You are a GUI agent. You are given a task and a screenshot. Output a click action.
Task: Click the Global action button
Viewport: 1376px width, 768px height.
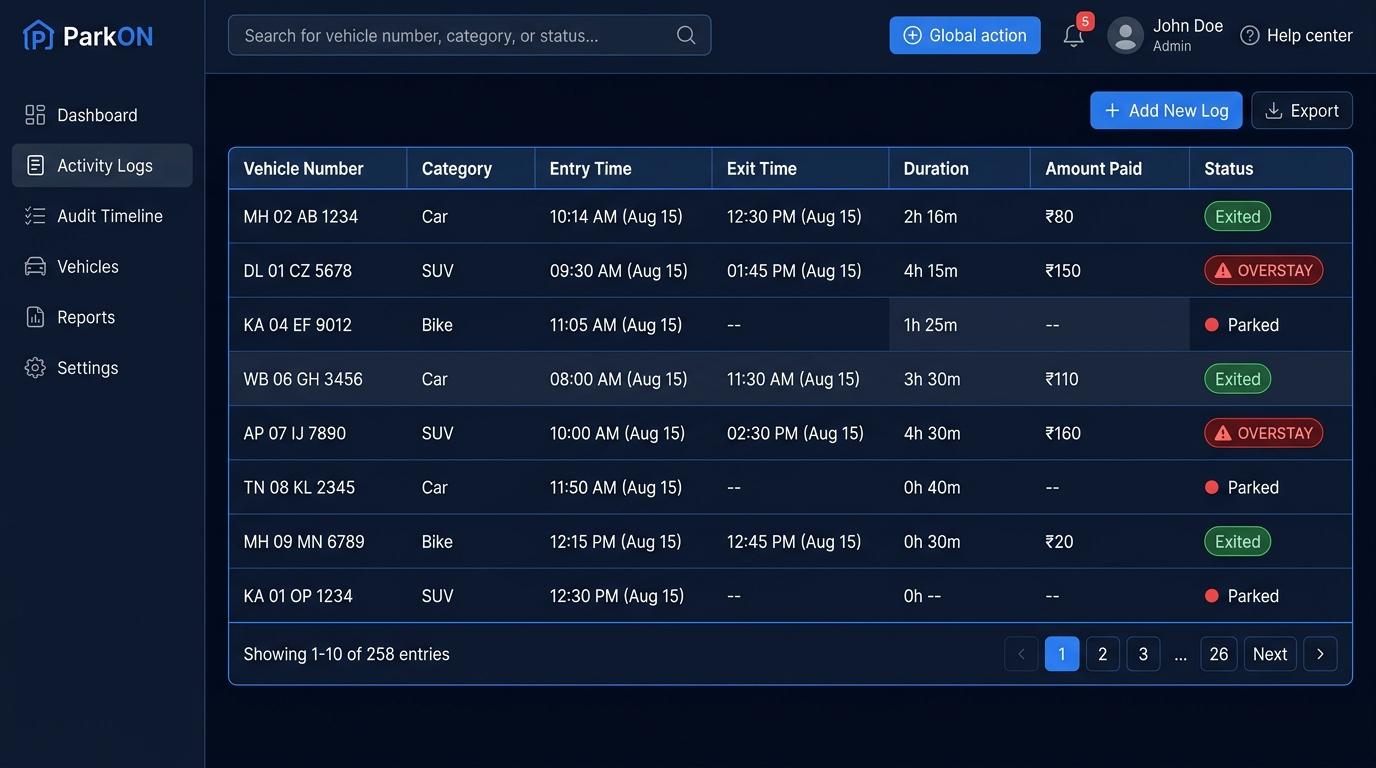click(965, 35)
